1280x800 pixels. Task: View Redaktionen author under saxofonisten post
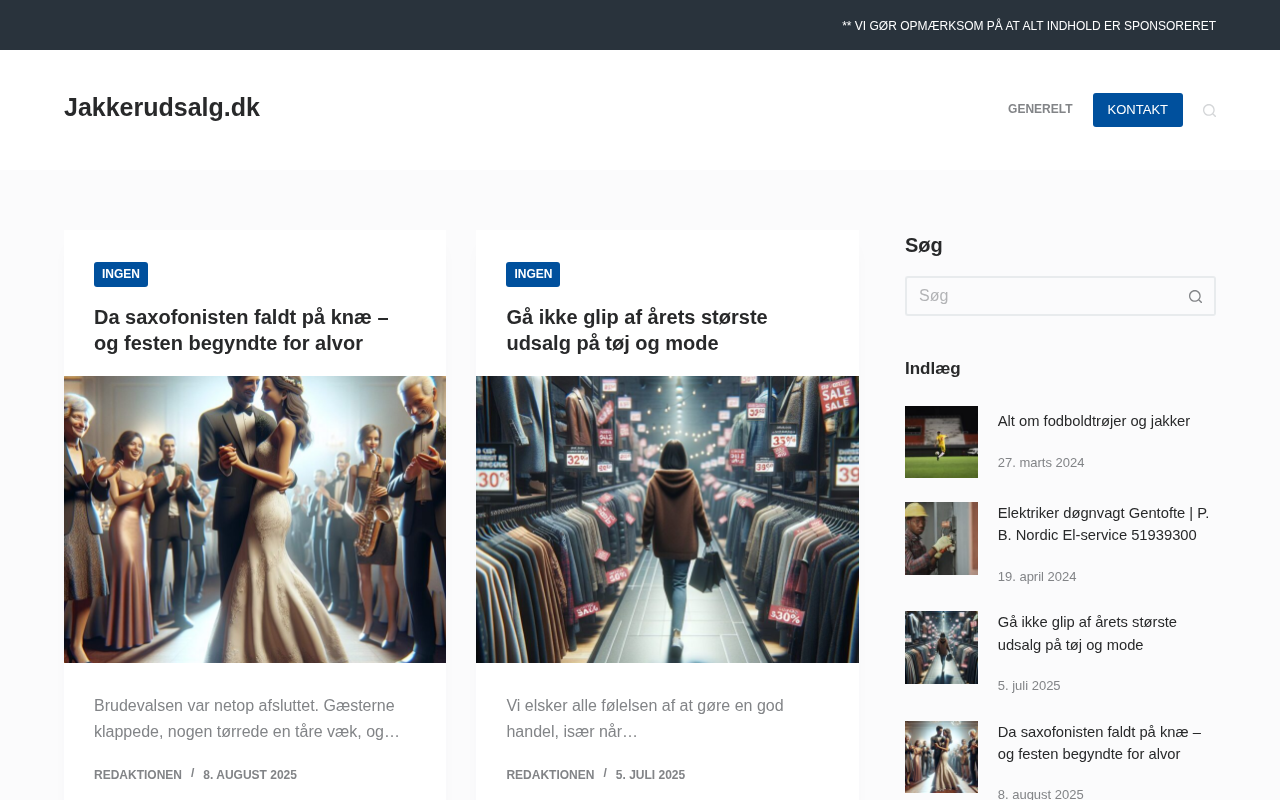[138, 775]
